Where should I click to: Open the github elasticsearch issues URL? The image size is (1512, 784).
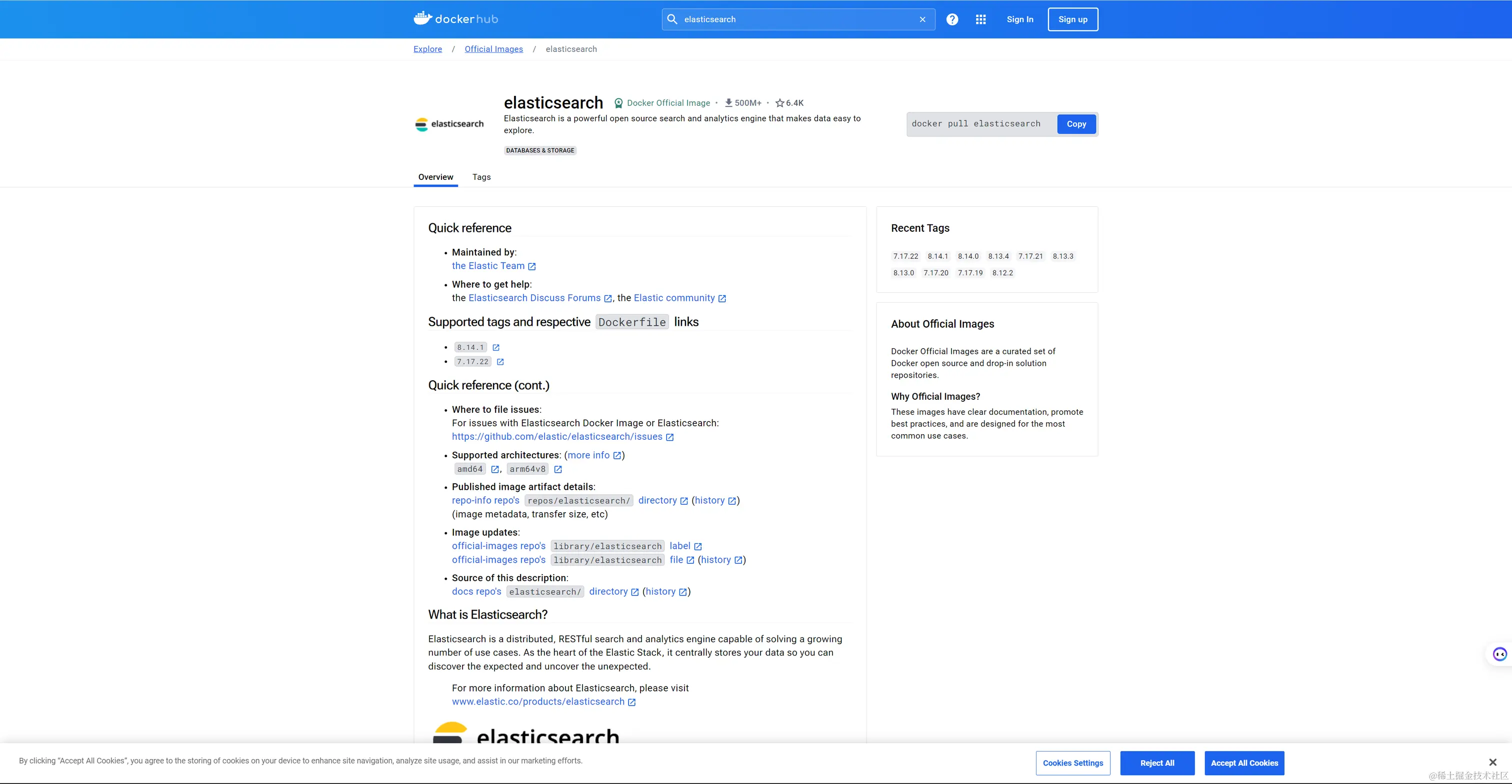click(557, 437)
